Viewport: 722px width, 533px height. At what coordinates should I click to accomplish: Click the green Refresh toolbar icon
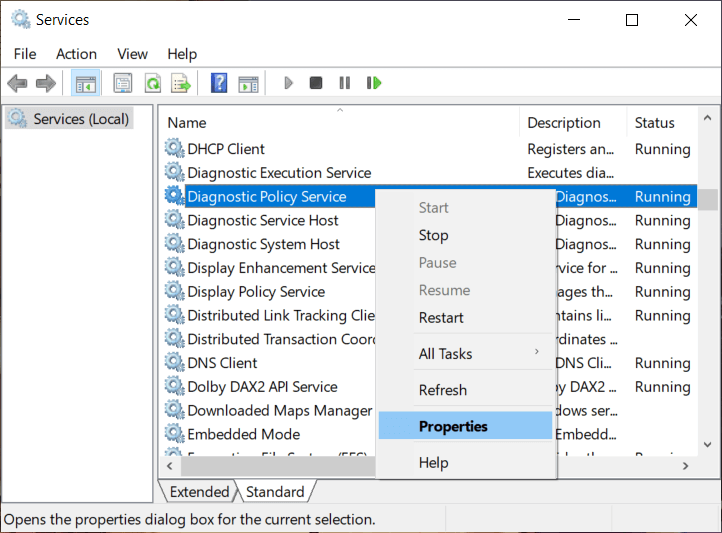(x=153, y=83)
